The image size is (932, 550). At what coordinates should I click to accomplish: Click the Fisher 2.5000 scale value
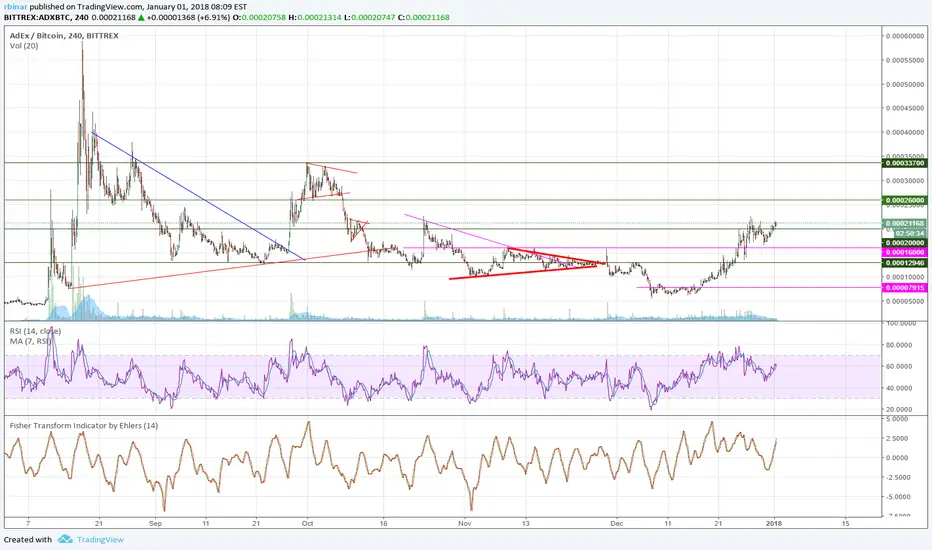click(899, 438)
